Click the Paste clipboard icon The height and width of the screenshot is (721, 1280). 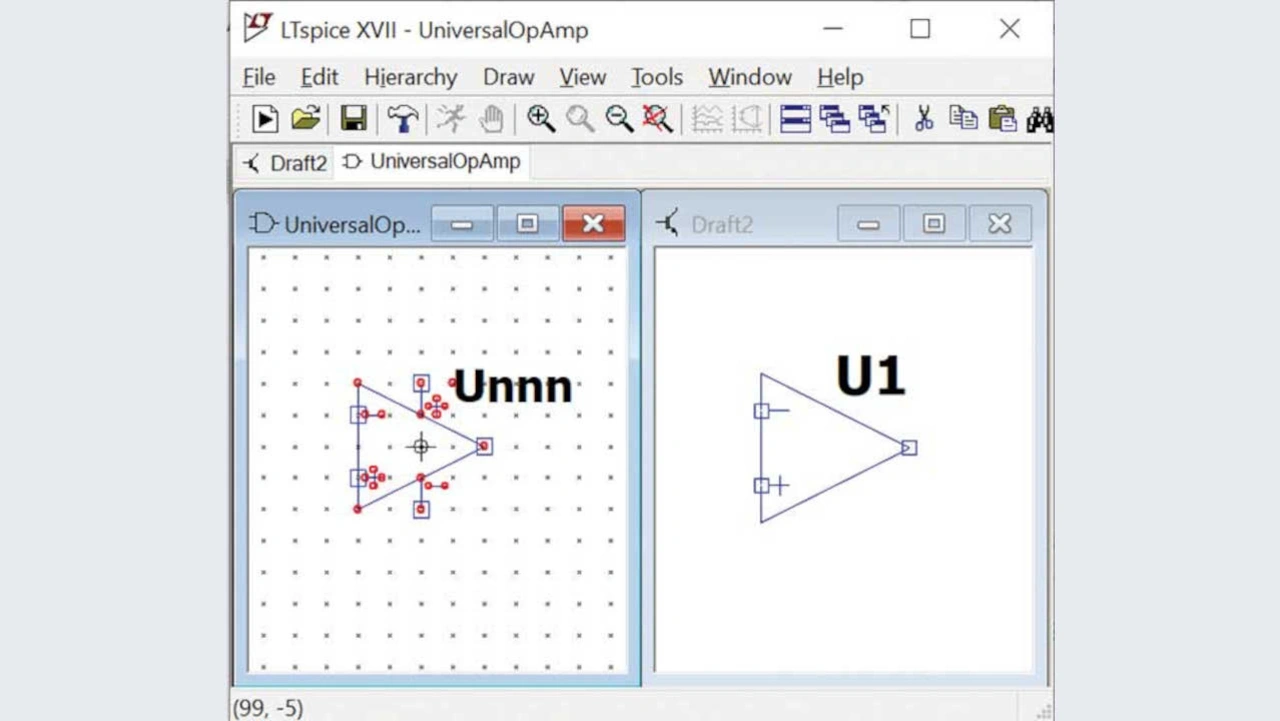[x=1002, y=119]
